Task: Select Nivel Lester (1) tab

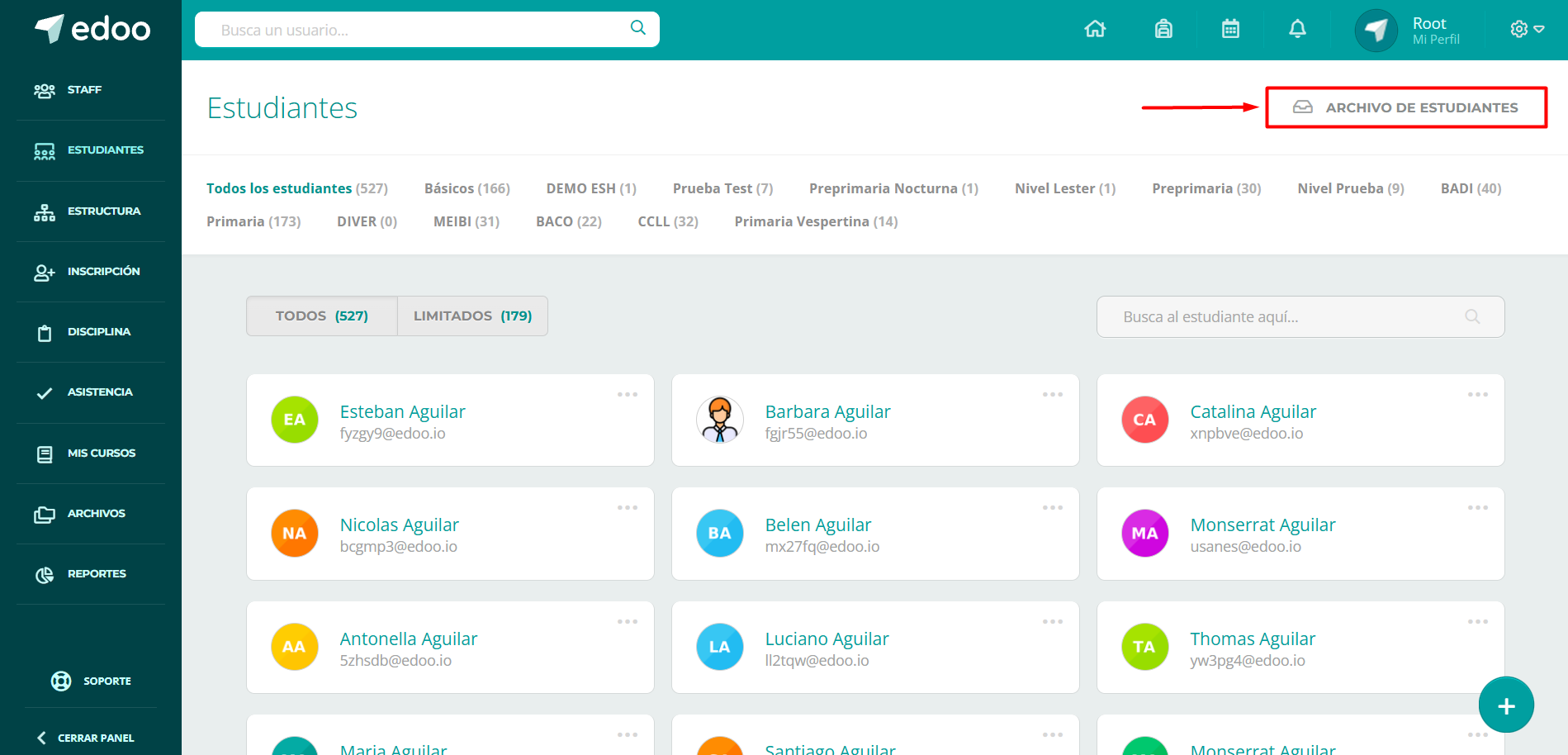Action: (1065, 188)
